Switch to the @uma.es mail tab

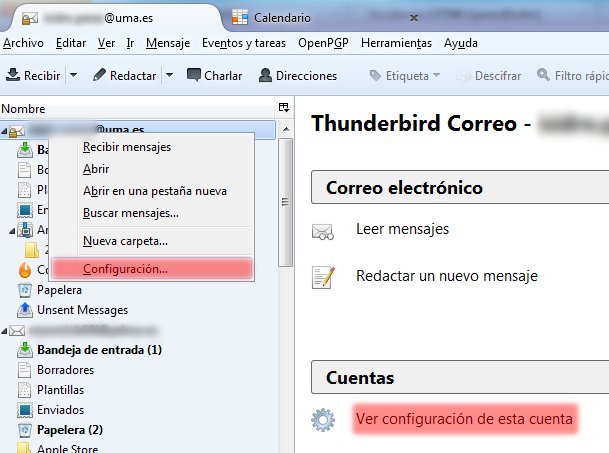[x=117, y=18]
